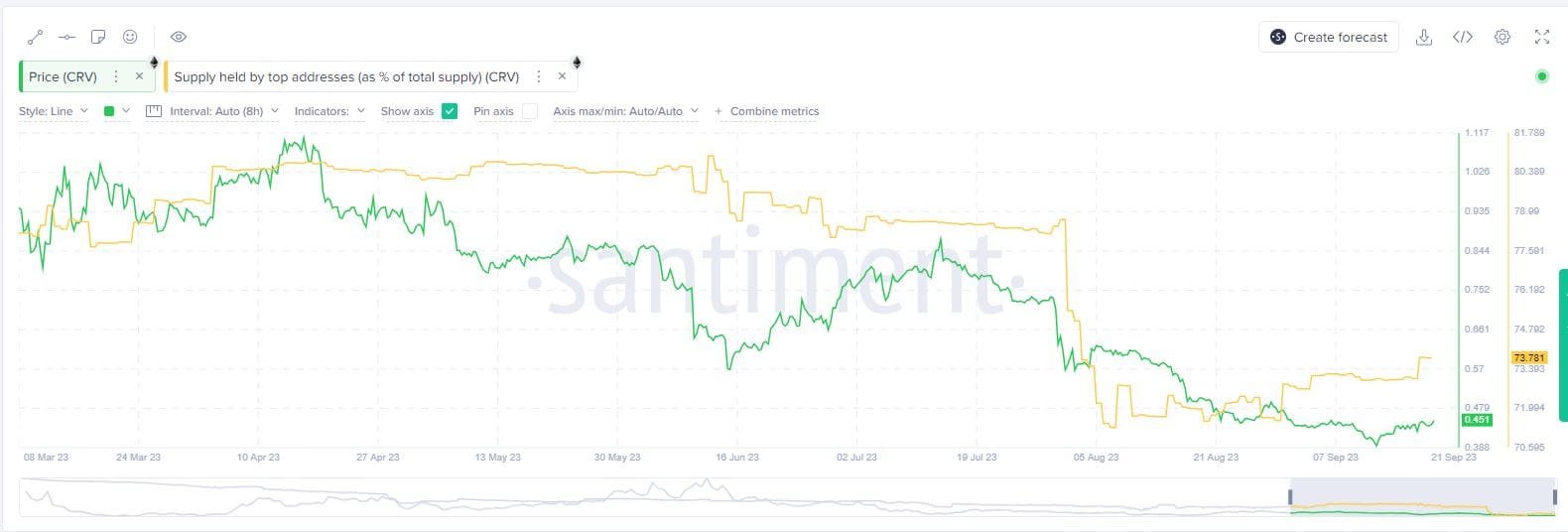Select the line drawing tool

click(x=35, y=37)
